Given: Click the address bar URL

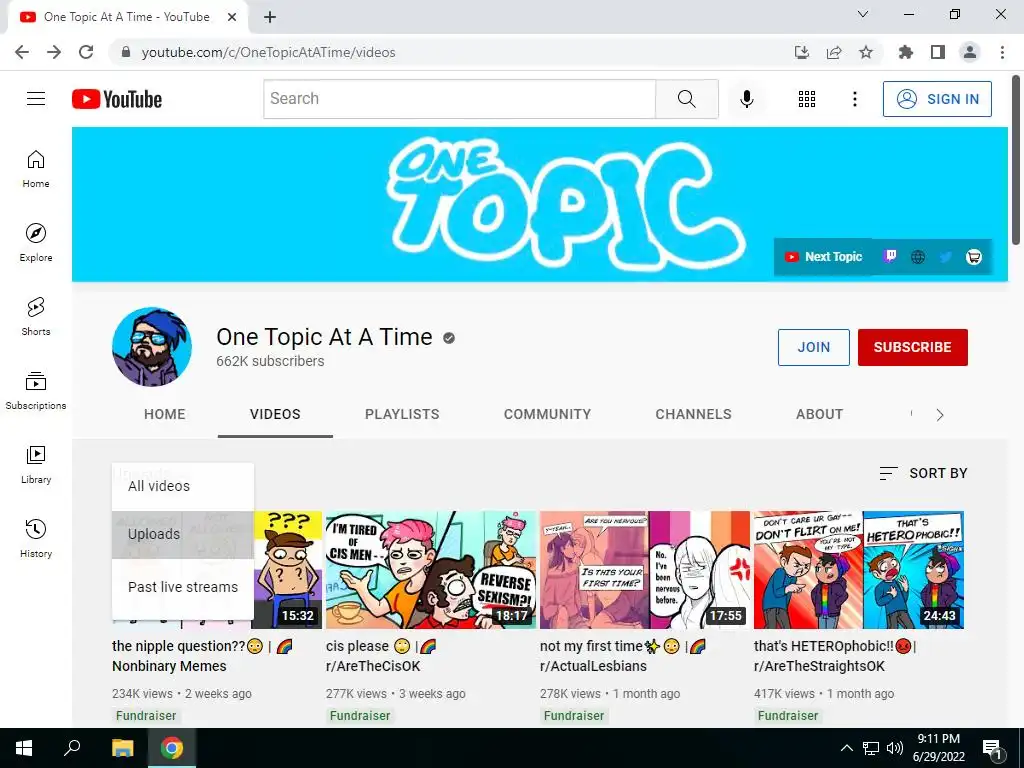Looking at the screenshot, I should click(x=268, y=52).
